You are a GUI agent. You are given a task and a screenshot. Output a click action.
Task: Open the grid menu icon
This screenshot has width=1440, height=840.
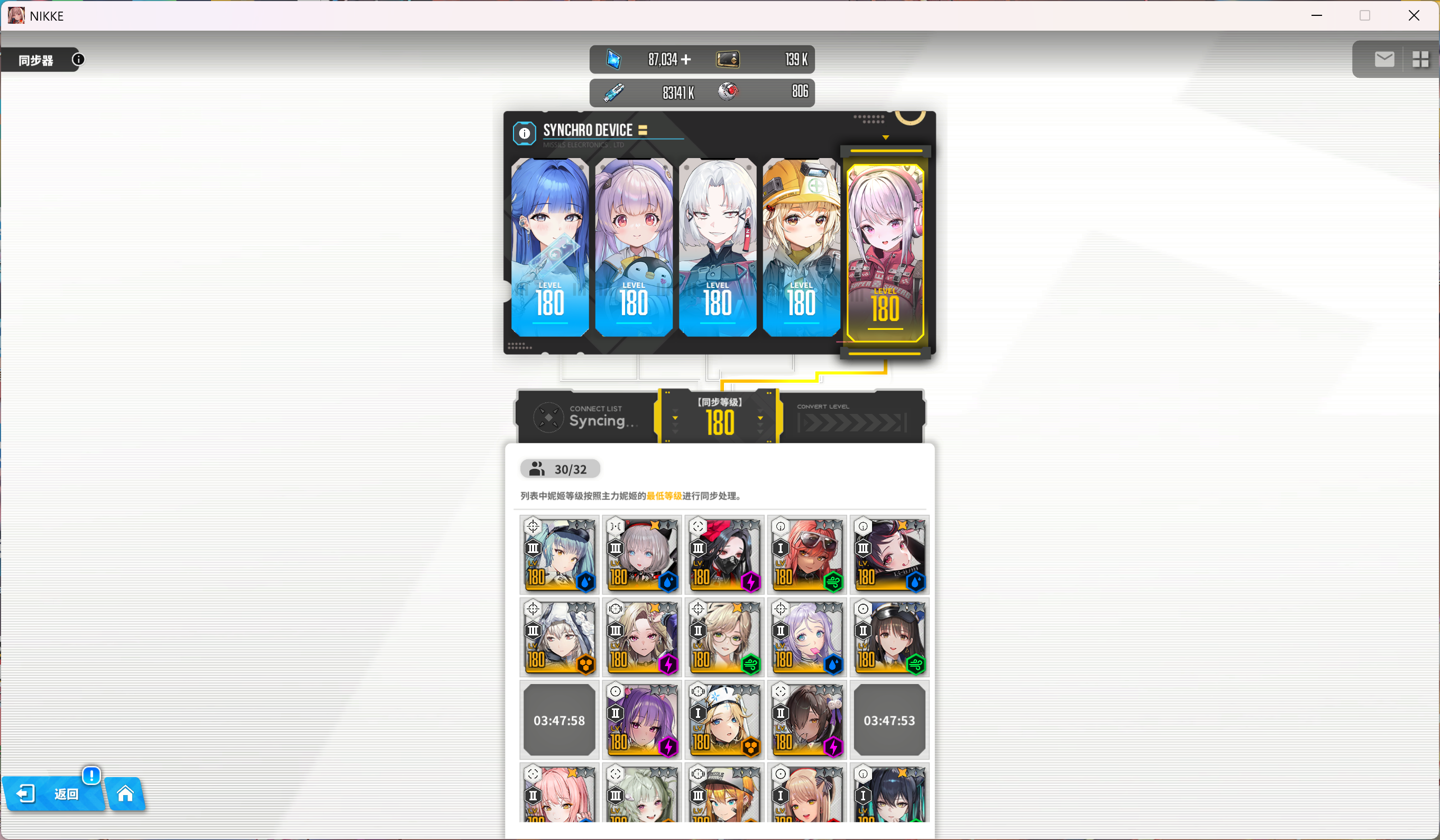tap(1420, 59)
